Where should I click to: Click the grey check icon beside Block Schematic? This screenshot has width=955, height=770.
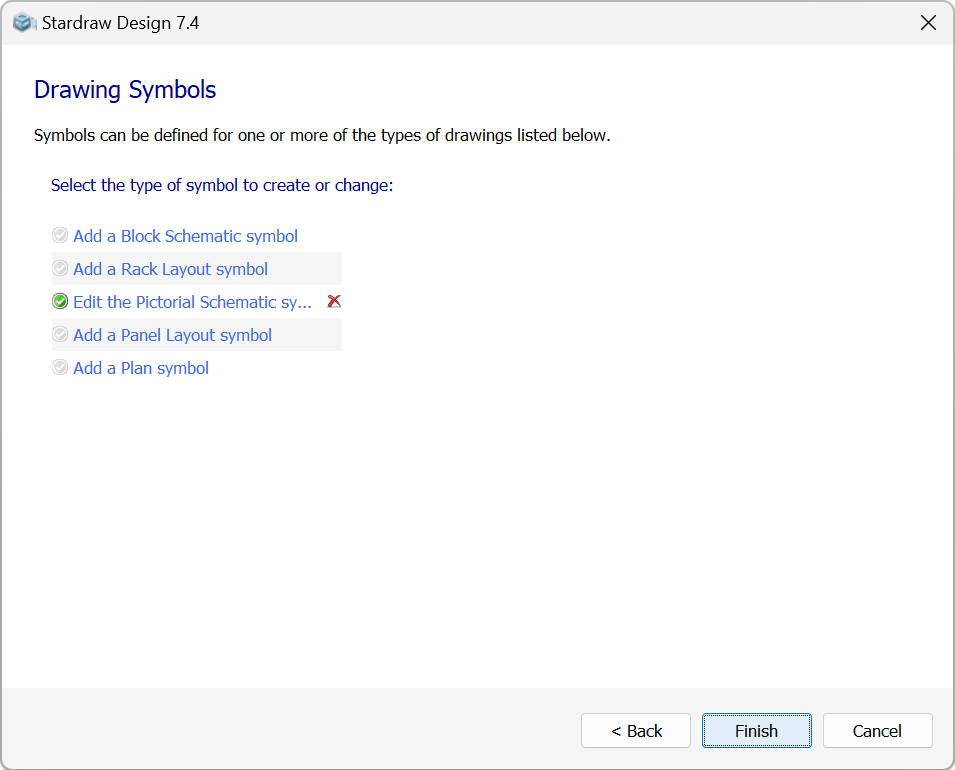coord(60,235)
